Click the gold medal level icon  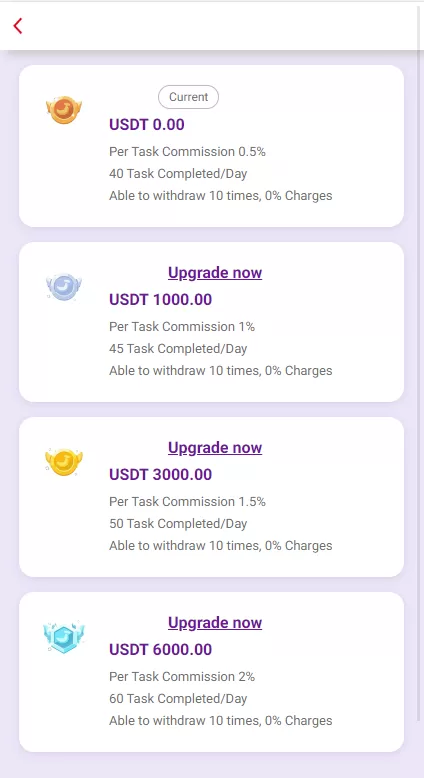(64, 462)
